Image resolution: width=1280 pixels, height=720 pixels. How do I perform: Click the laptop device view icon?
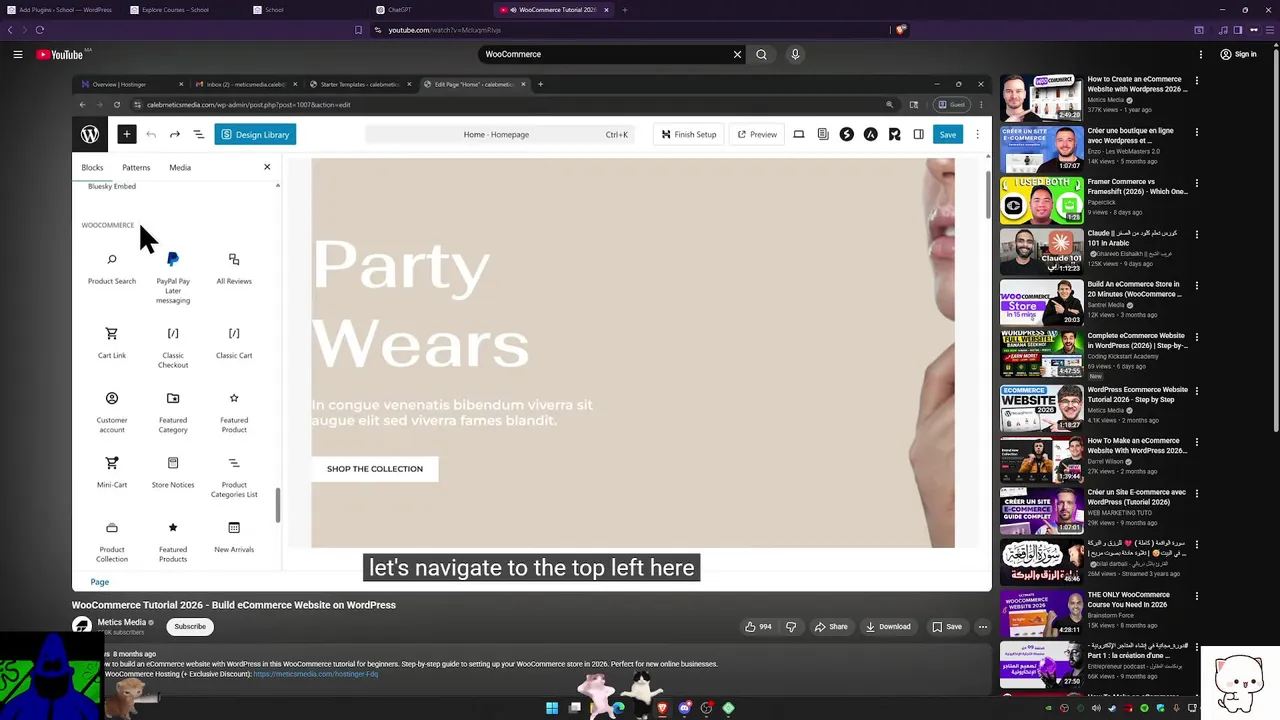point(798,134)
